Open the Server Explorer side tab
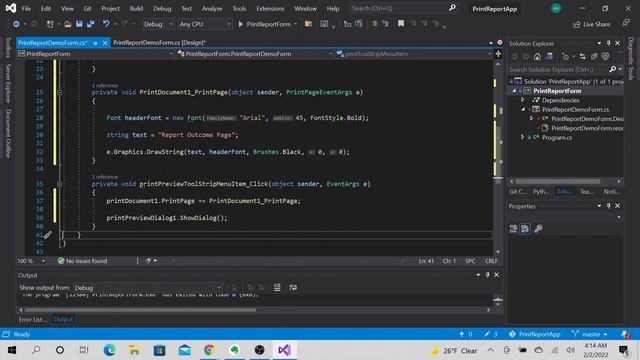 [x=7, y=83]
